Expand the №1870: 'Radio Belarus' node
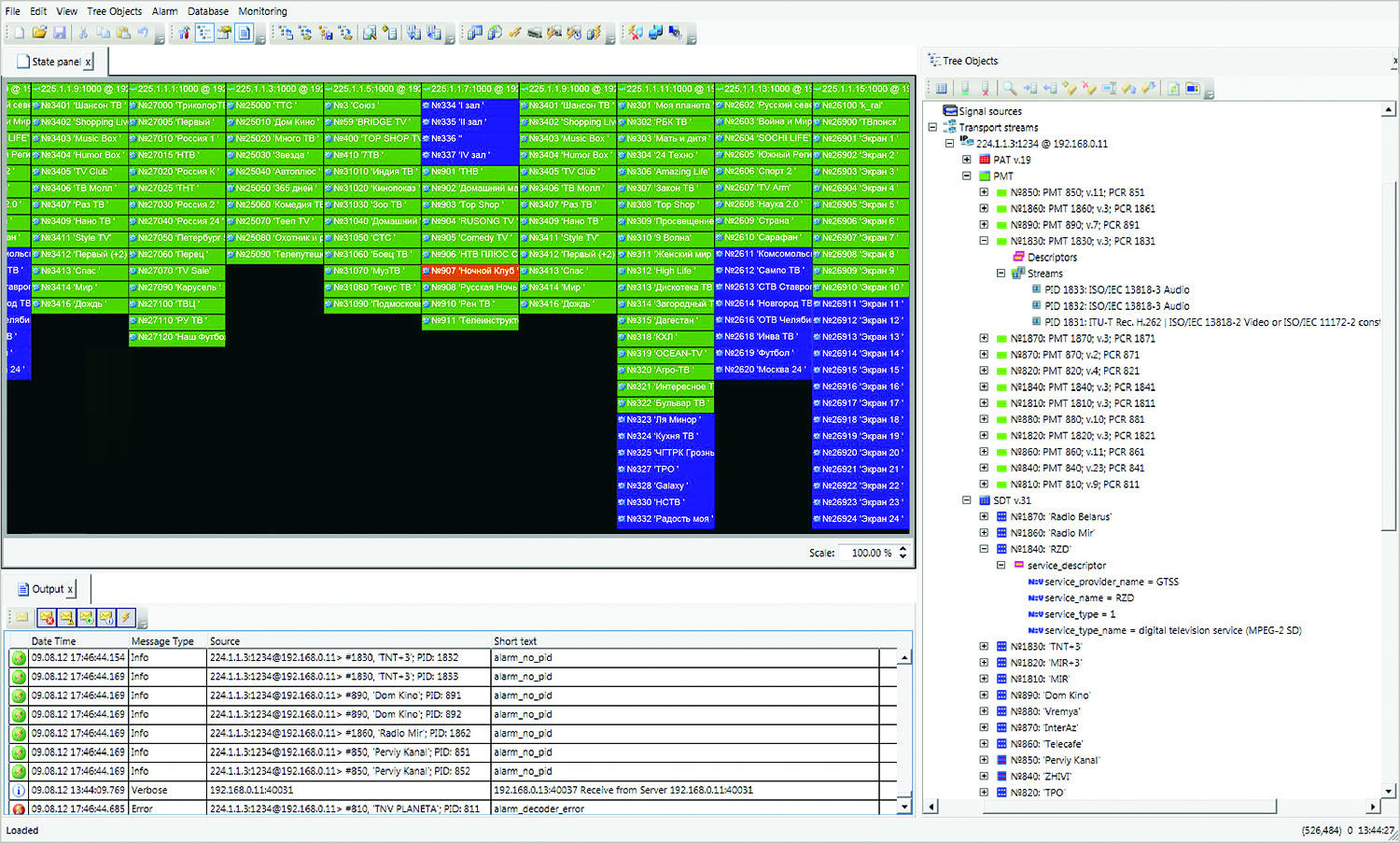This screenshot has width=1400, height=843. click(984, 516)
